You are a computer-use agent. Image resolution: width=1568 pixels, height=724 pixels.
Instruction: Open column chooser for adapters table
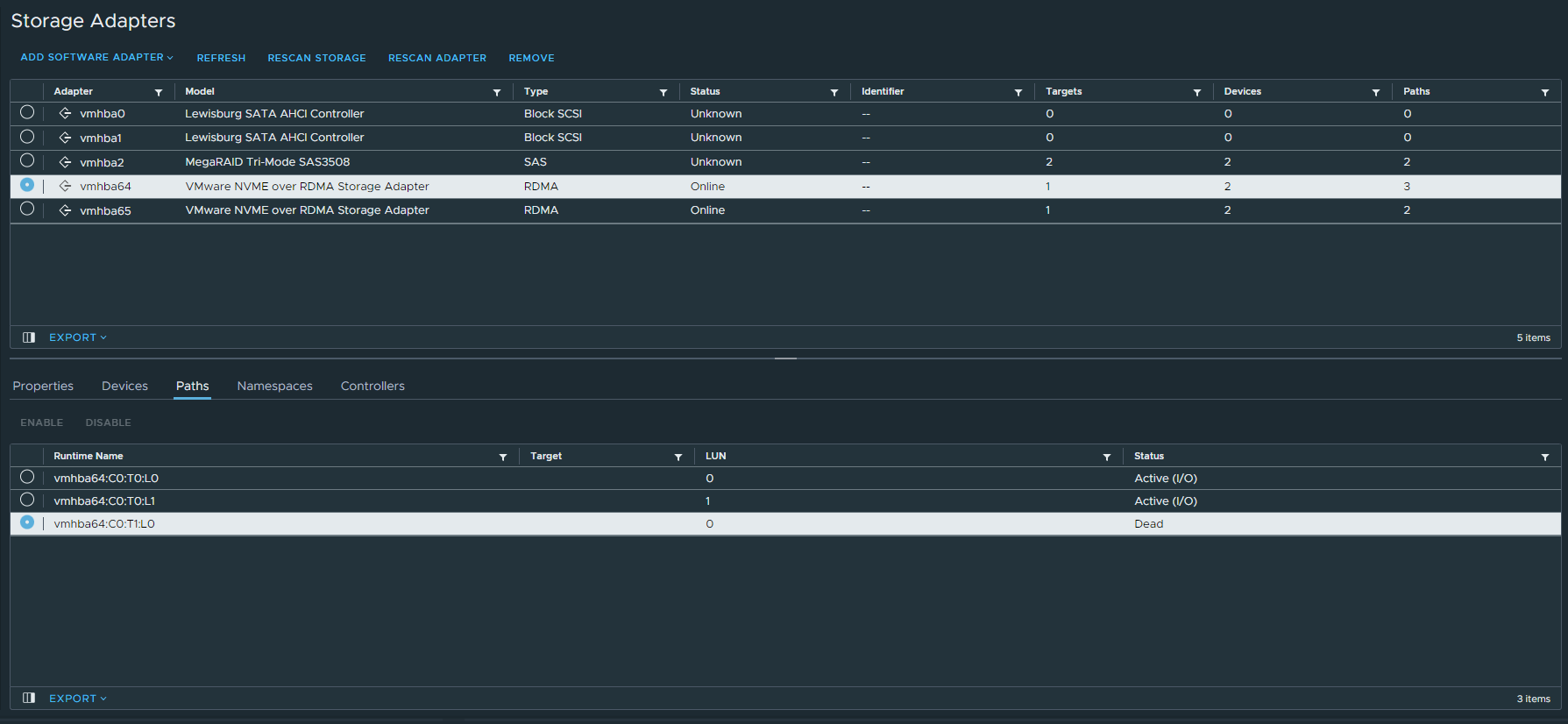click(x=29, y=337)
